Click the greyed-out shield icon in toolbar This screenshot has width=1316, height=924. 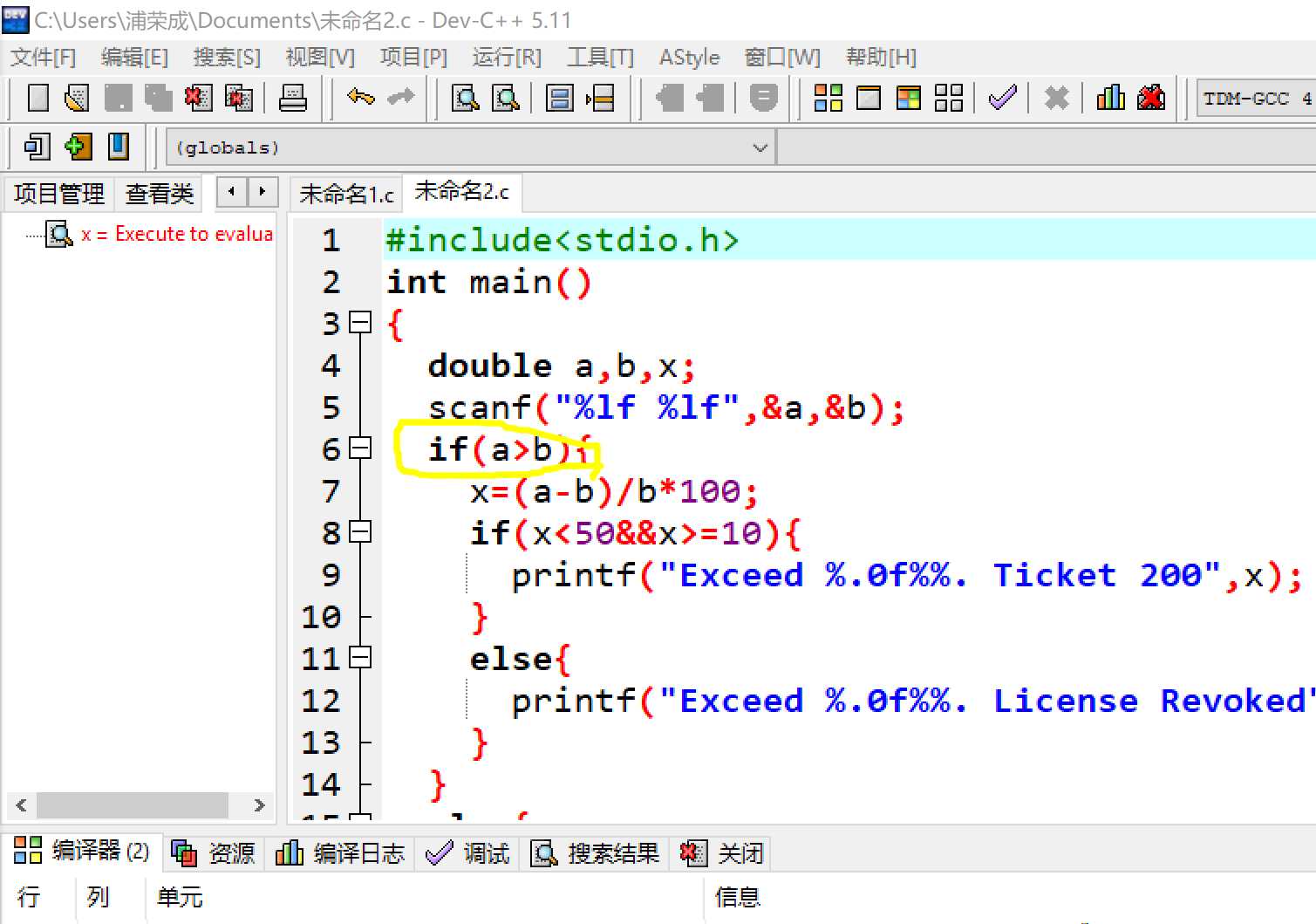(x=763, y=98)
